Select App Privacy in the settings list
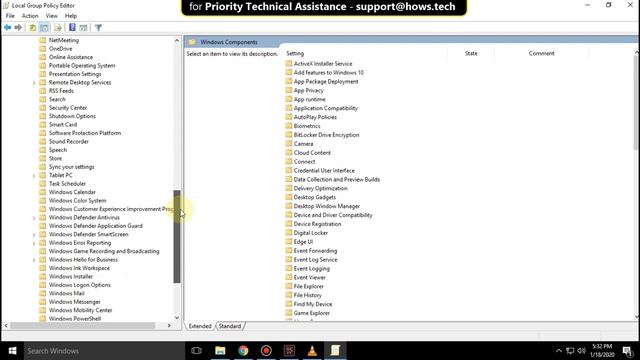This screenshot has height=360, width=640. (308, 90)
